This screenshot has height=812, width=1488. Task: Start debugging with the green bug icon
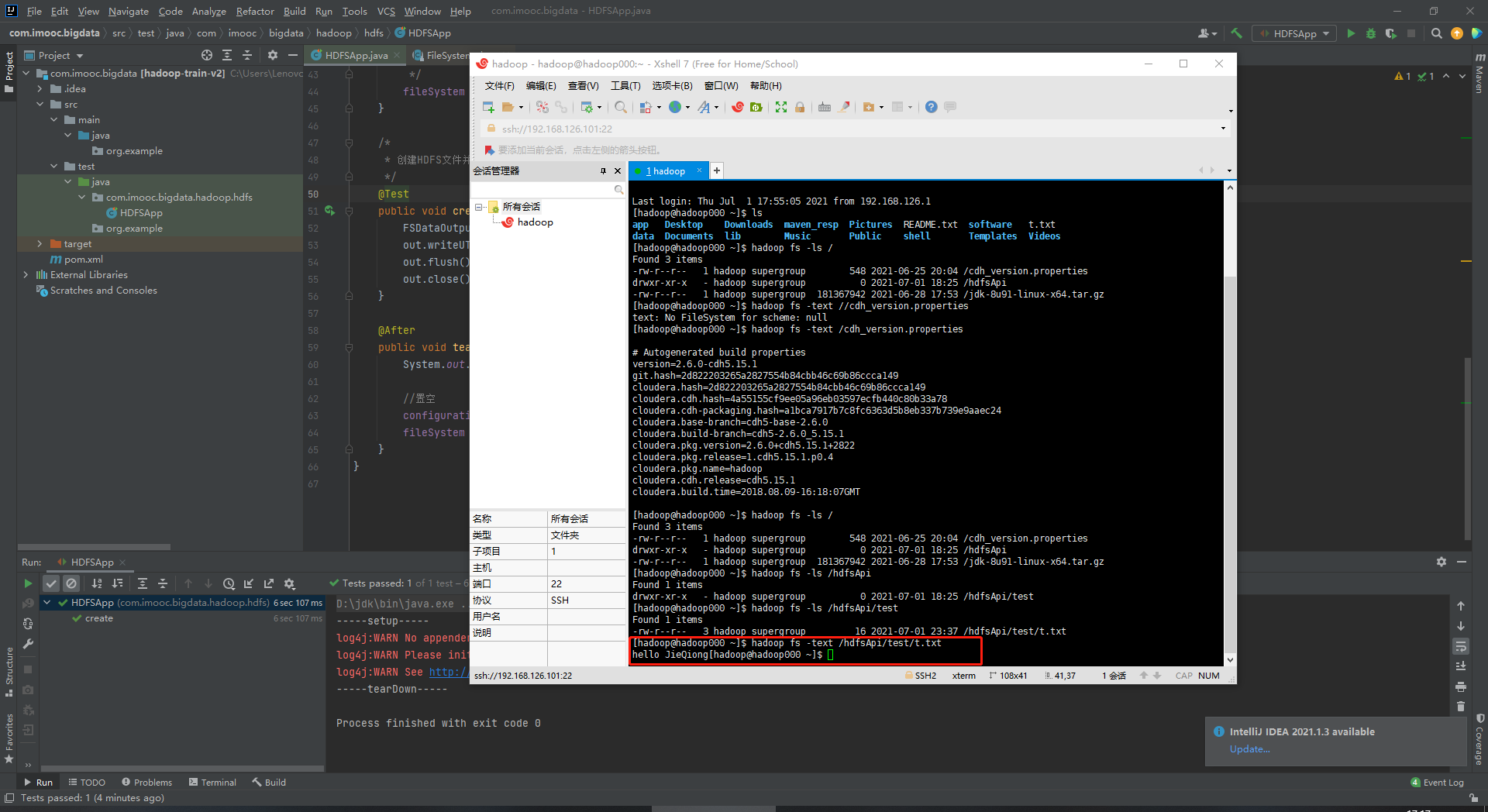(1371, 33)
